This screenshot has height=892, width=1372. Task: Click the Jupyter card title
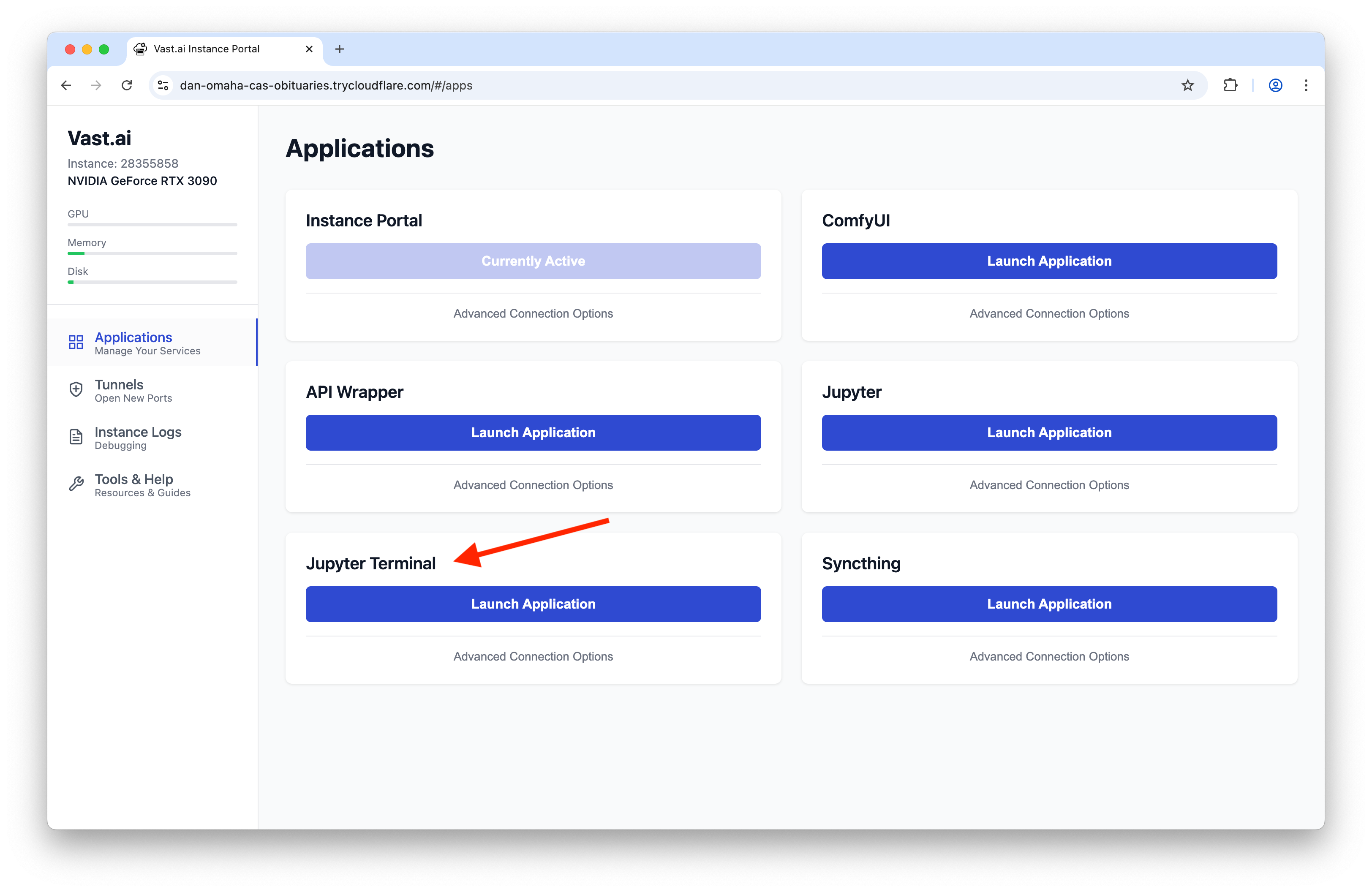point(852,392)
